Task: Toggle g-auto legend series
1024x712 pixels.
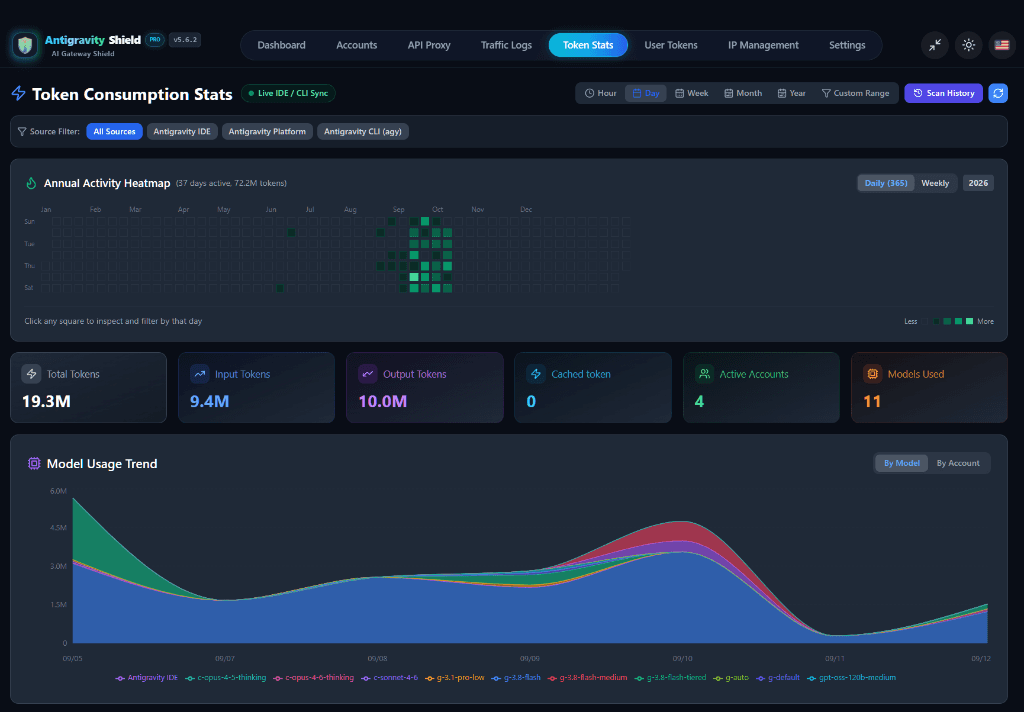Action: [731, 678]
